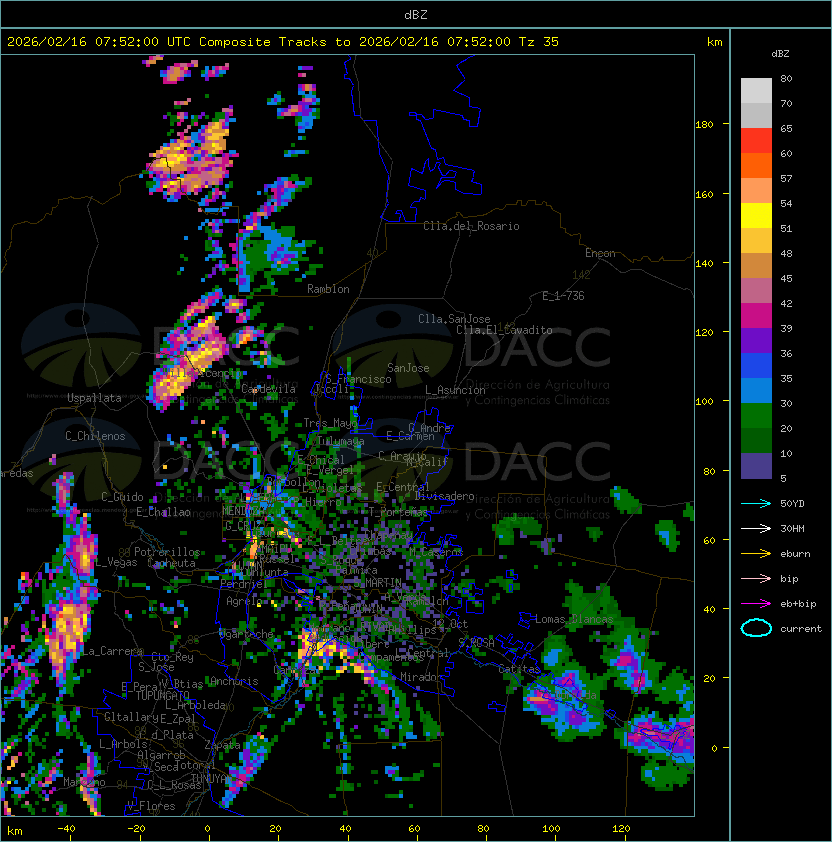This screenshot has height=842, width=832.
Task: Click the 'Clla.SanJose' place label
Action: tap(454, 319)
